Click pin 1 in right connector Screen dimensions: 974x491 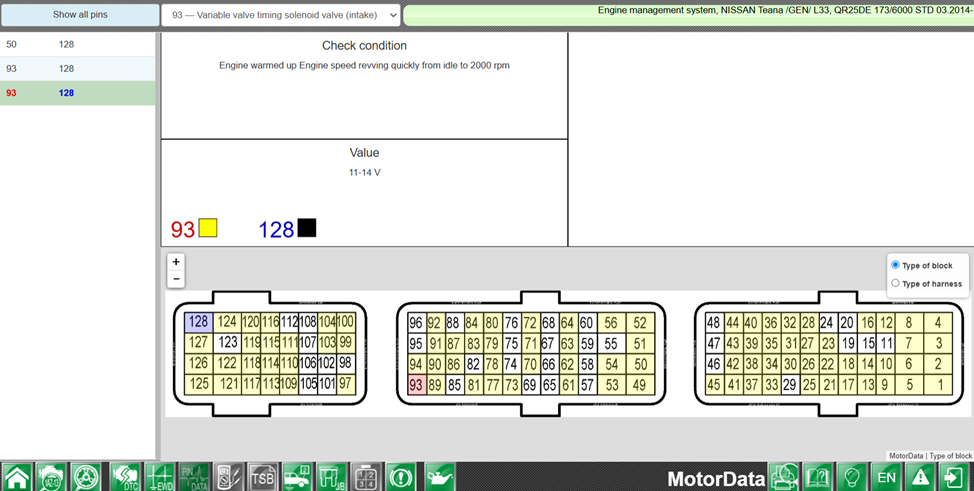[939, 385]
